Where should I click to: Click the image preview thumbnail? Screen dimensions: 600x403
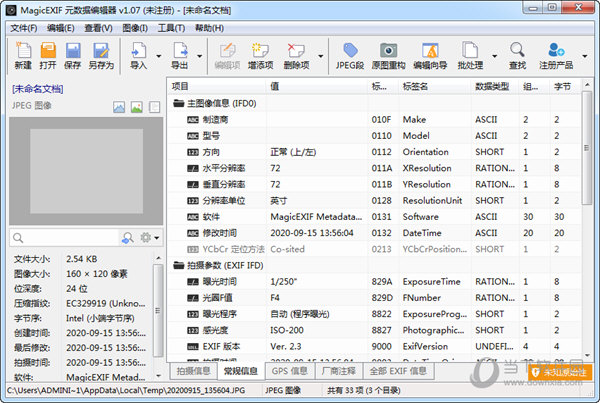point(86,171)
